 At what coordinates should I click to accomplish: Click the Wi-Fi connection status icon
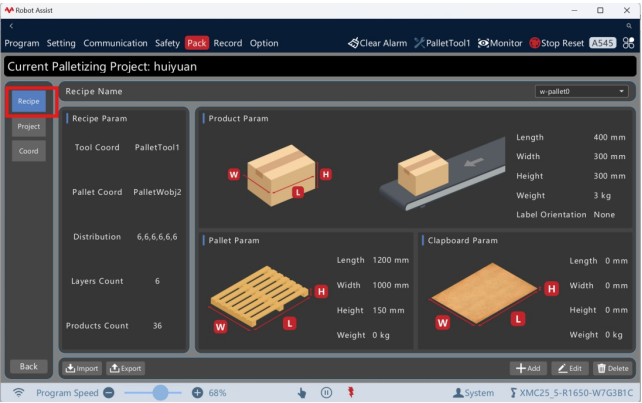(18, 393)
